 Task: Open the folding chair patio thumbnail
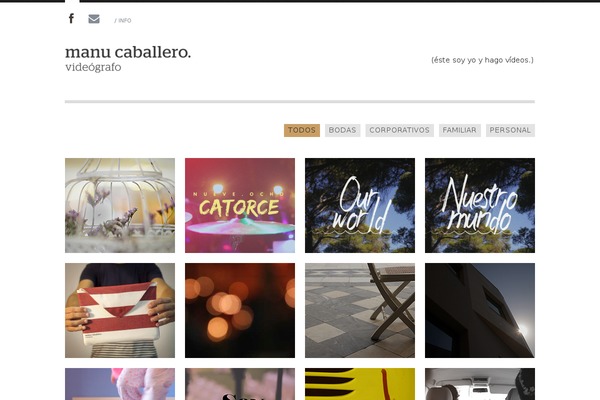click(360, 310)
